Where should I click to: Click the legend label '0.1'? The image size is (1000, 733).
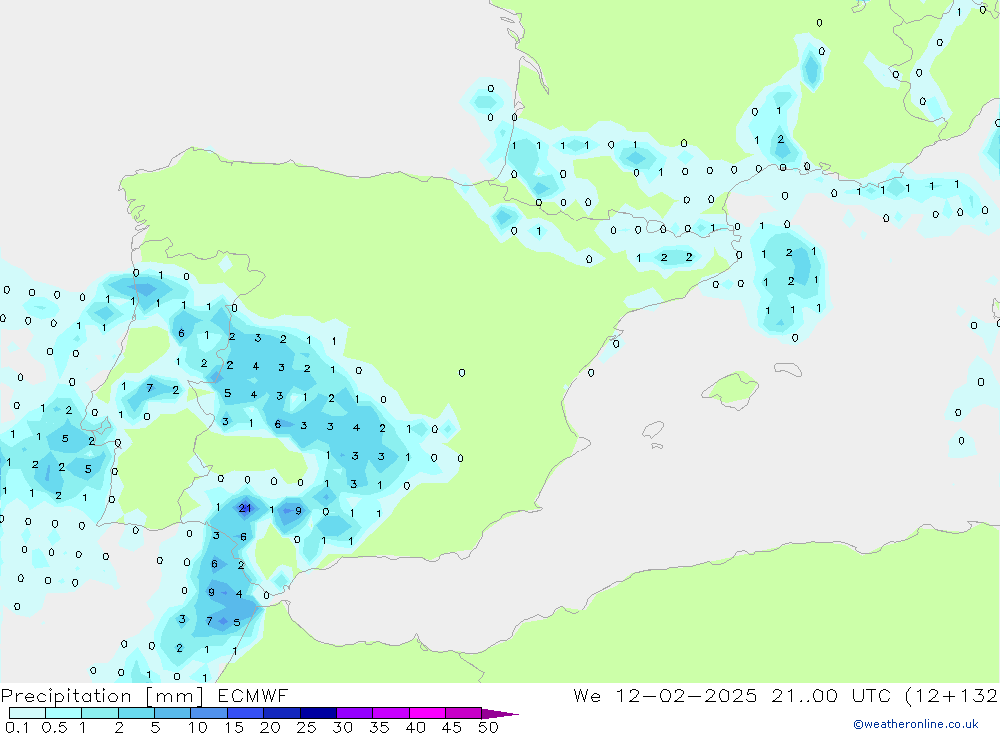[x=17, y=727]
